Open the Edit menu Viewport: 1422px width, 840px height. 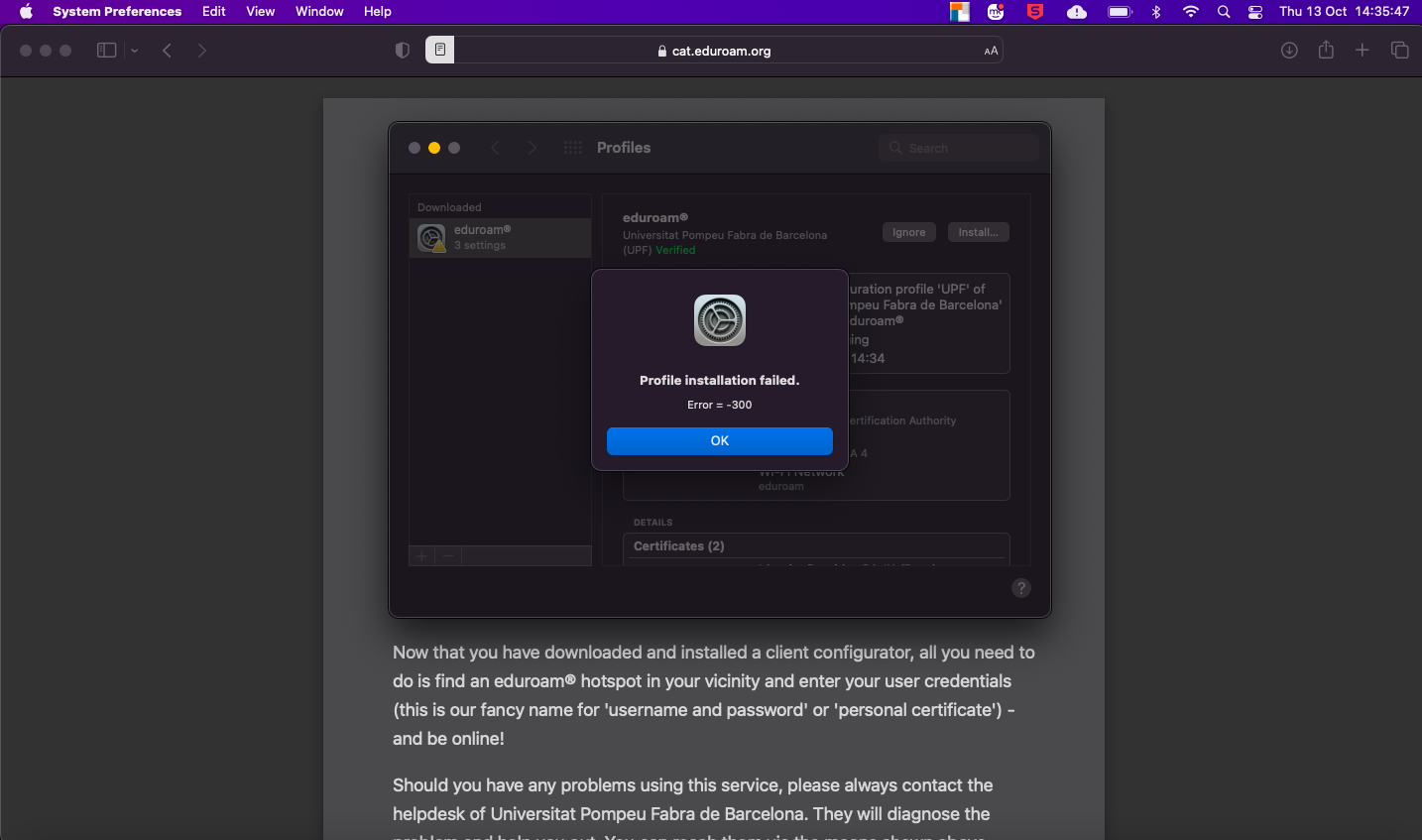[214, 12]
